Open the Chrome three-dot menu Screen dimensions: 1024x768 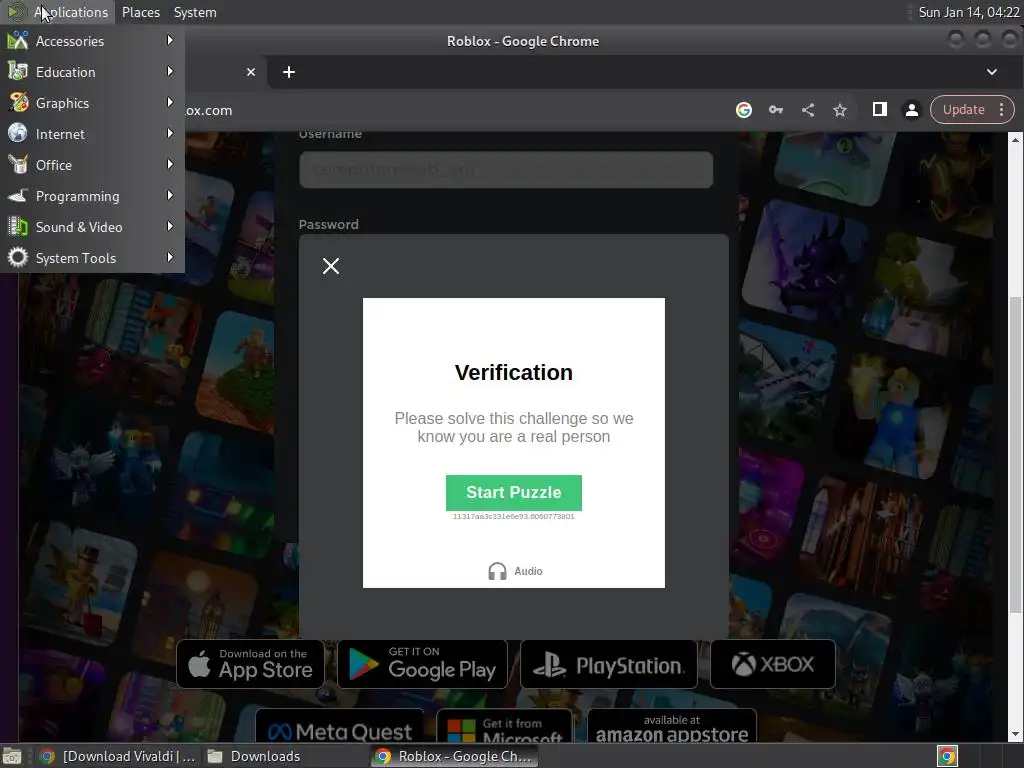1001,110
